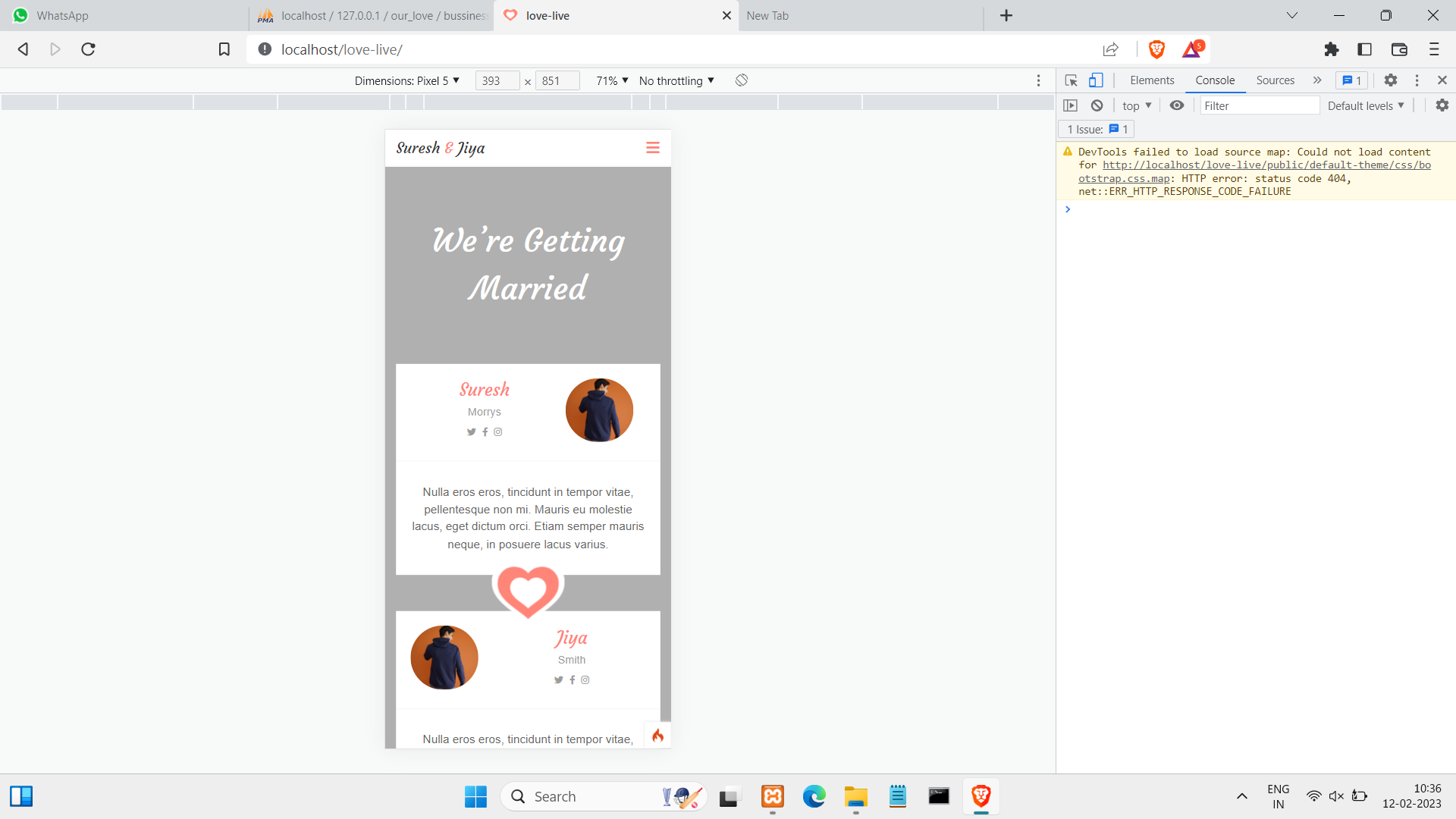
Task: Toggle the browser sidebar panel
Action: coord(1365,49)
